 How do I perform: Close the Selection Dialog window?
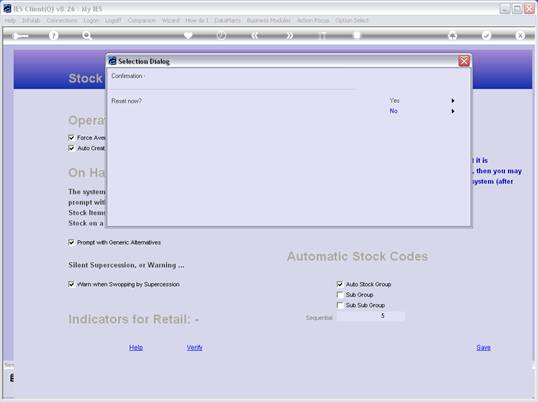pos(464,61)
